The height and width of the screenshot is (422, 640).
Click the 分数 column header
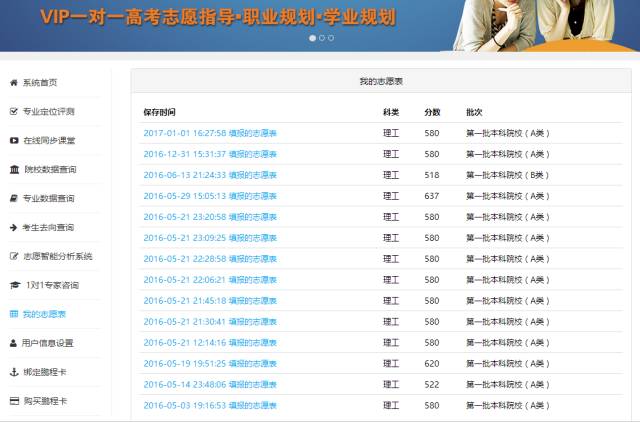[x=432, y=112]
